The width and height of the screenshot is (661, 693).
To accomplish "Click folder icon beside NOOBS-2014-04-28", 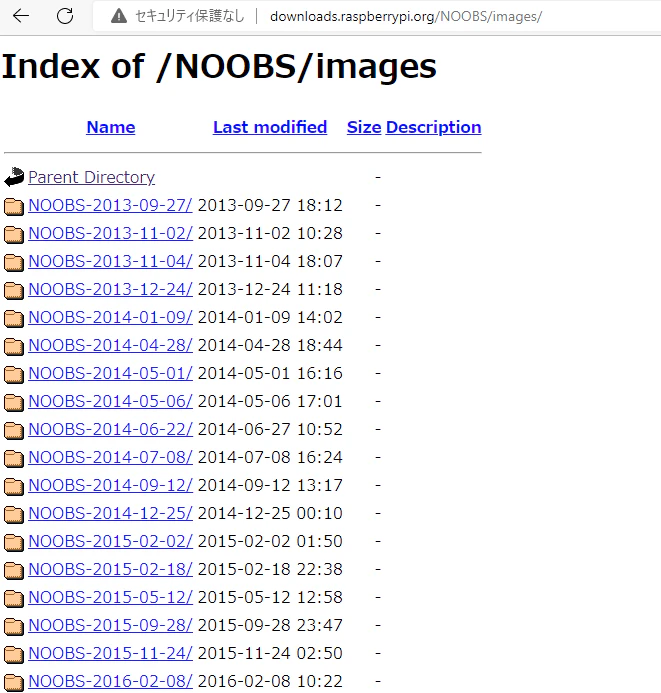I will tap(14, 346).
